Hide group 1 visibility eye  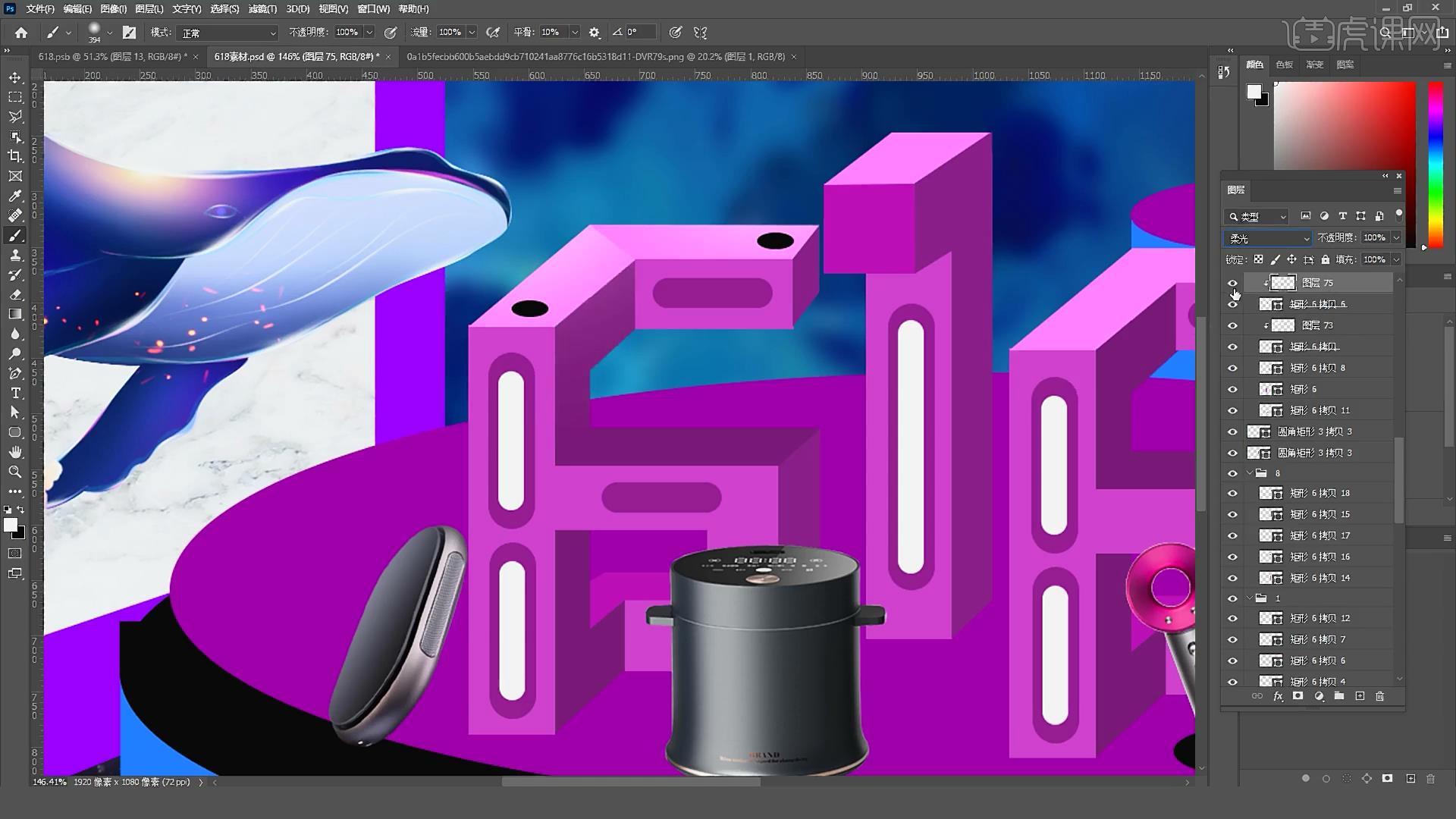click(x=1232, y=598)
